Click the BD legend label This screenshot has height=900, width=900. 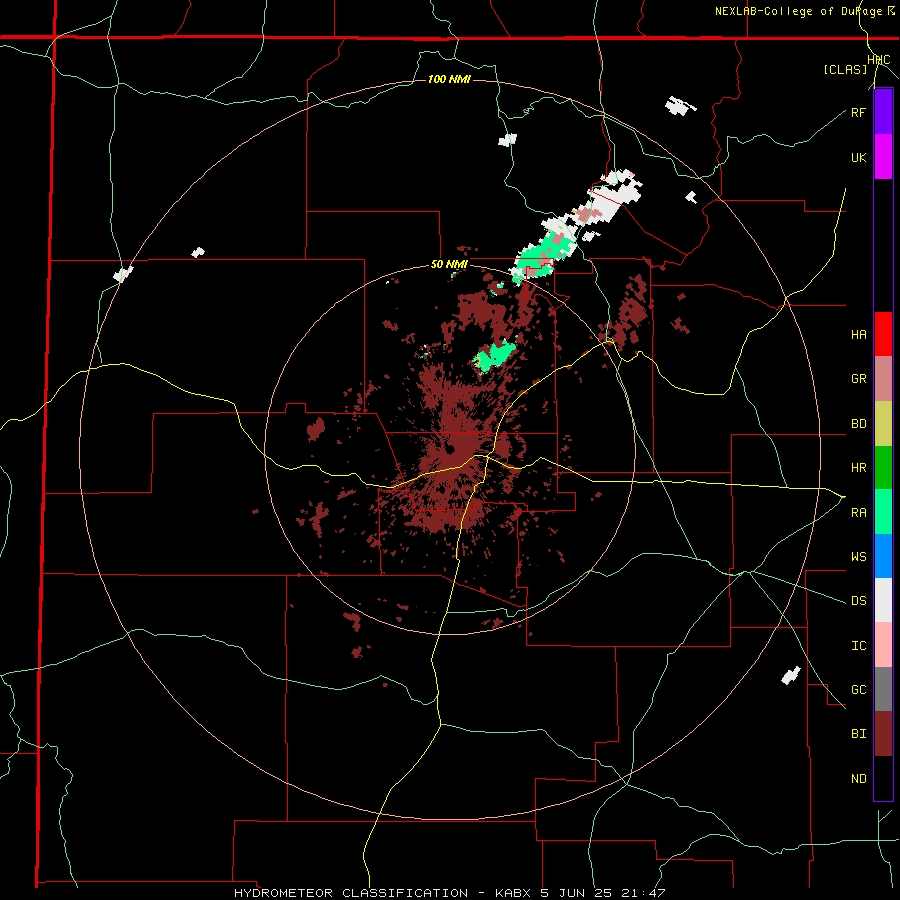[x=859, y=424]
